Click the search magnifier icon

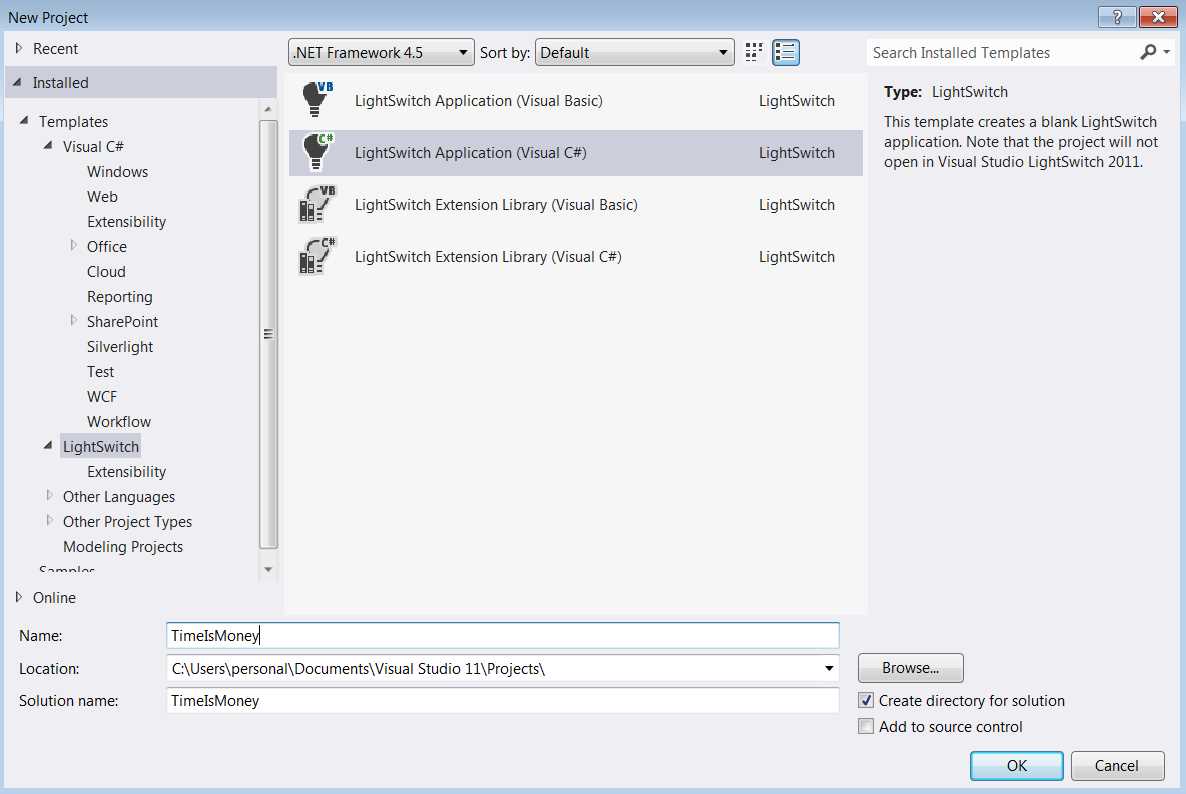tap(1148, 52)
